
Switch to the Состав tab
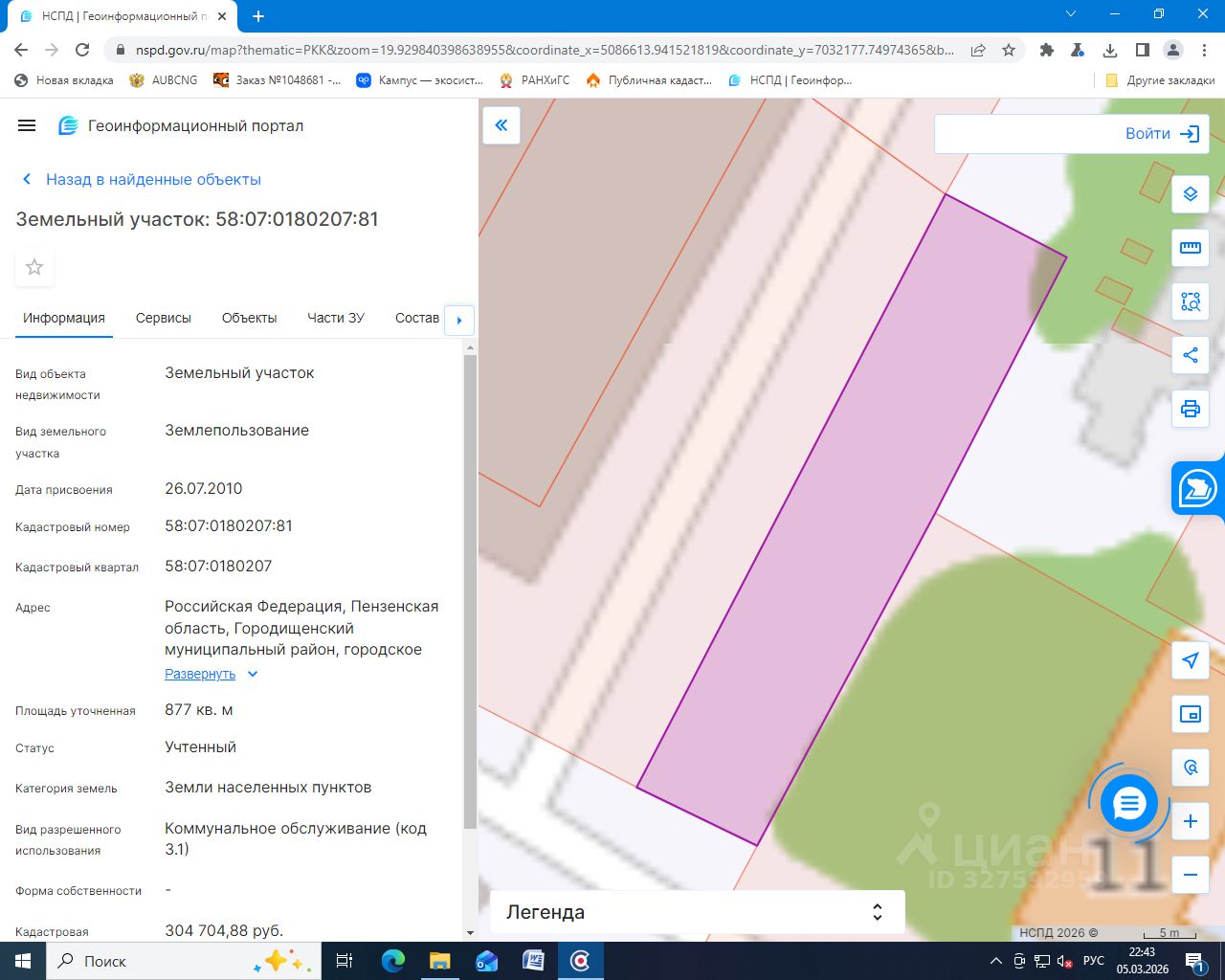point(417,318)
